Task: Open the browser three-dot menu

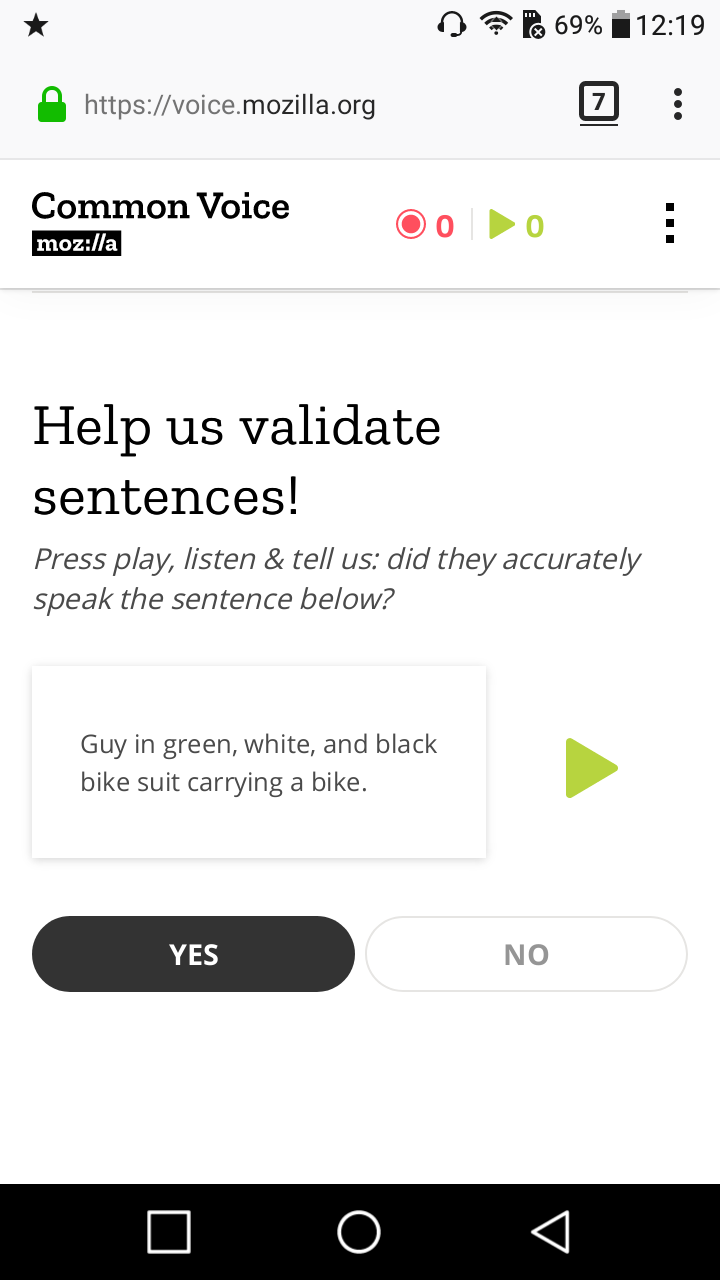Action: [677, 103]
